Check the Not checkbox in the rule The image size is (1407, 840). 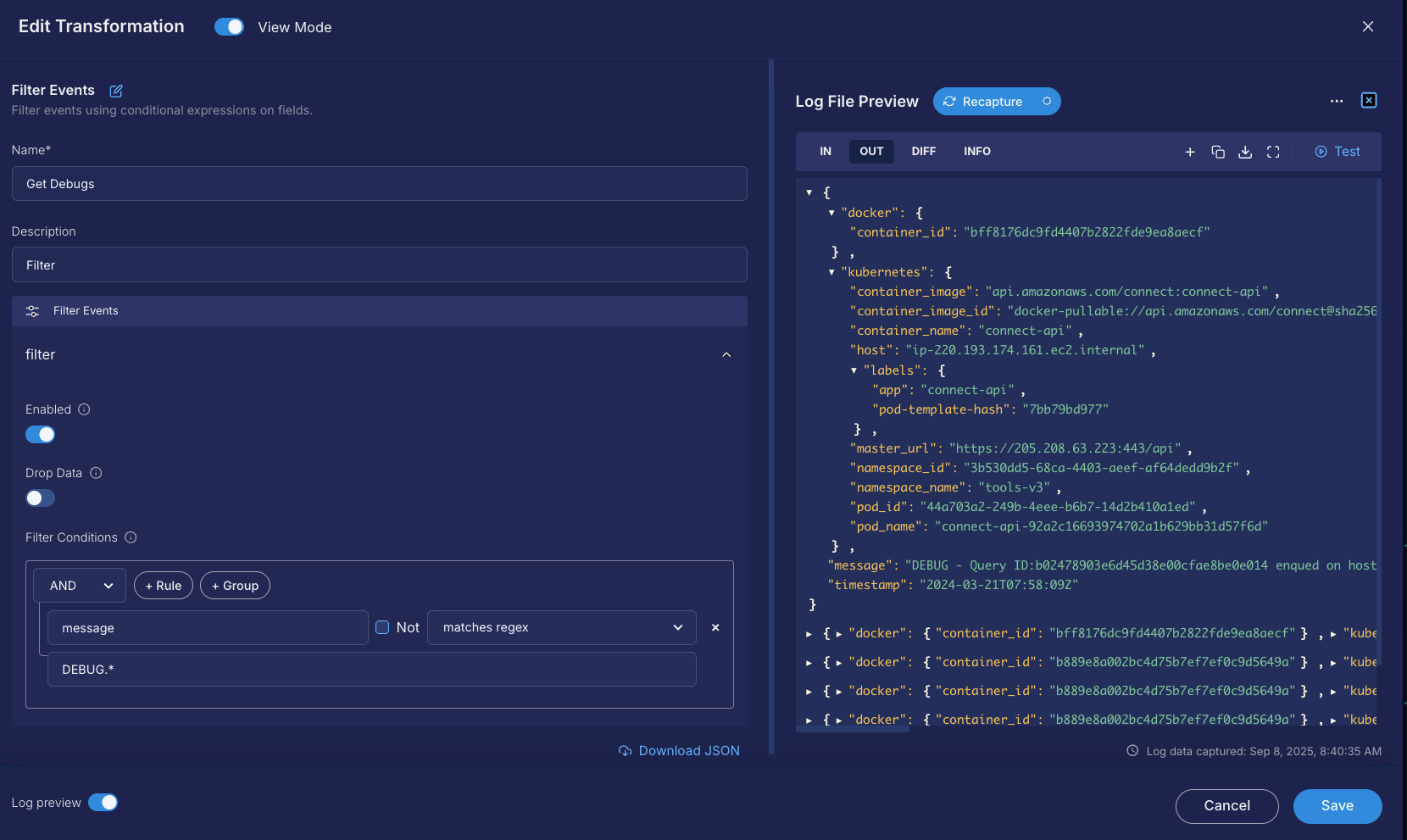click(x=382, y=627)
